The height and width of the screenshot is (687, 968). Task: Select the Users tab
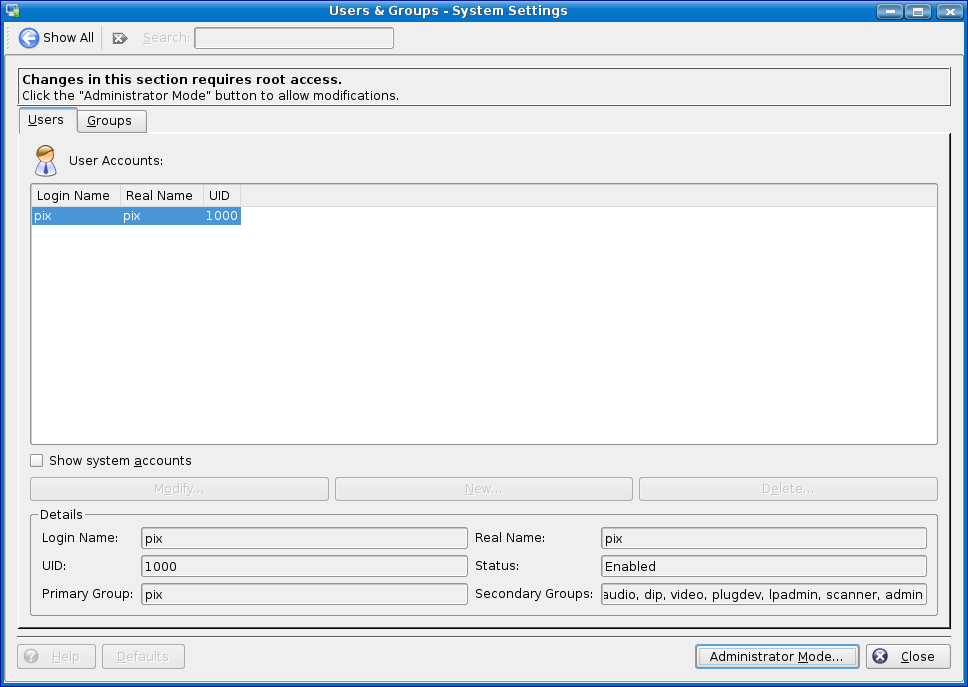(x=46, y=120)
